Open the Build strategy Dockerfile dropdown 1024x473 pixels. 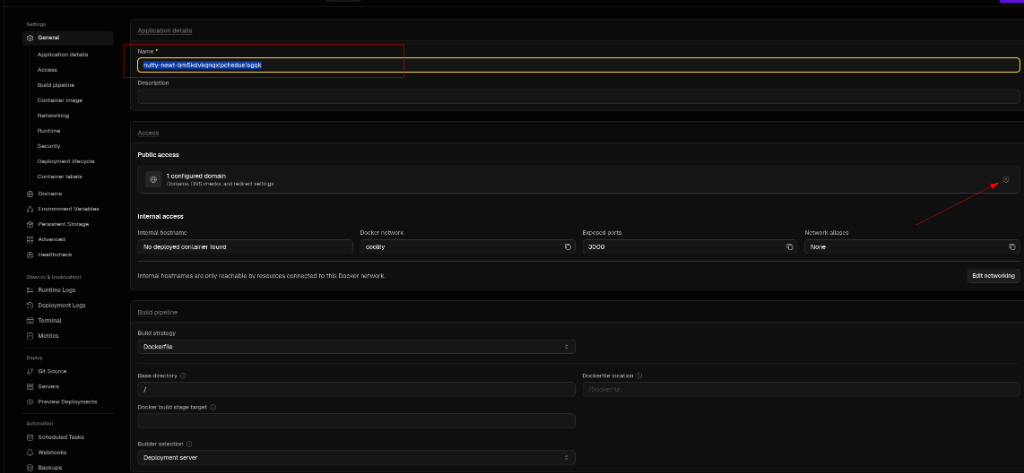(356, 347)
